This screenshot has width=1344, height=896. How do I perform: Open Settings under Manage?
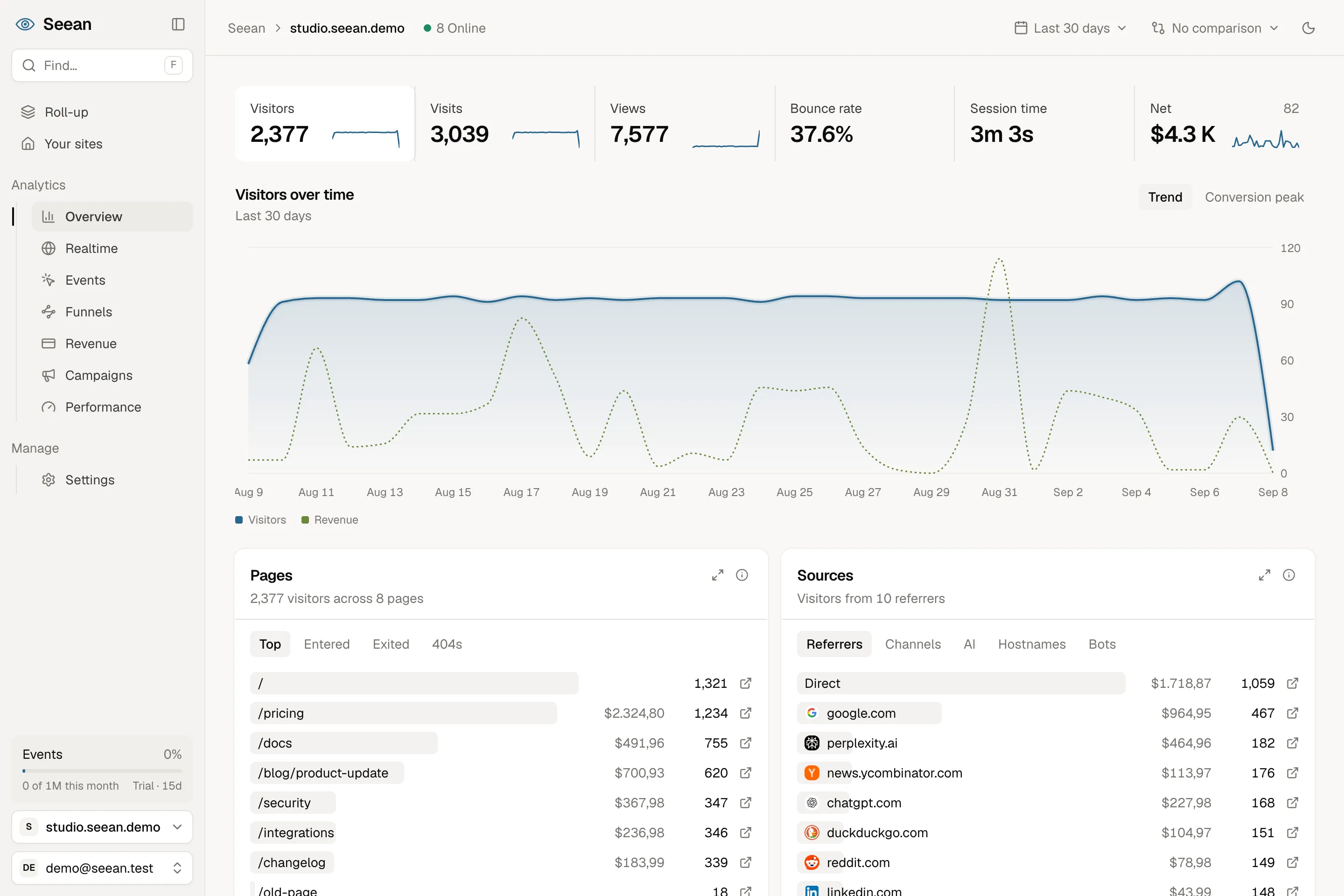point(112,480)
